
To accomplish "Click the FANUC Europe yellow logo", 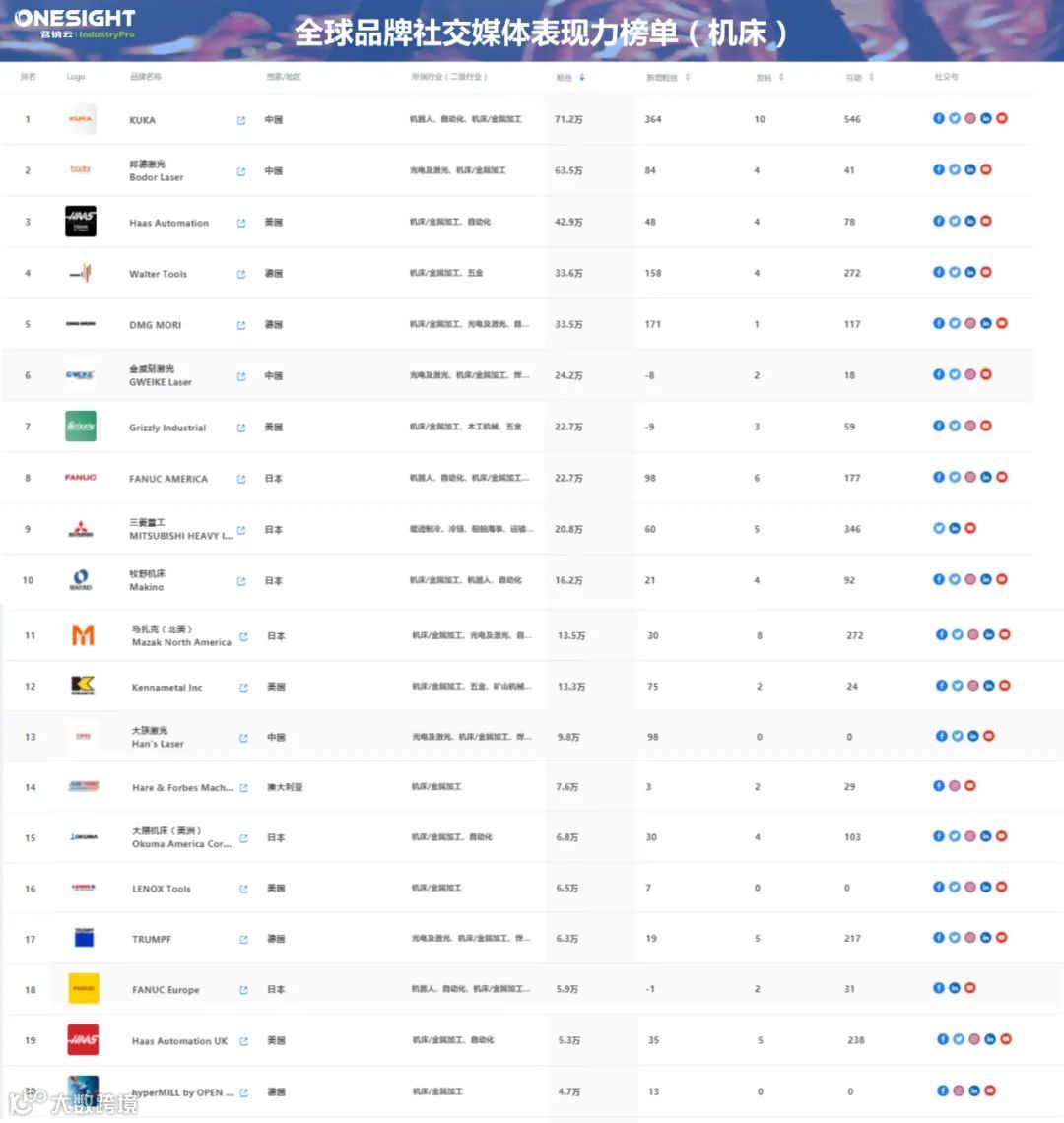I will click(83, 988).
